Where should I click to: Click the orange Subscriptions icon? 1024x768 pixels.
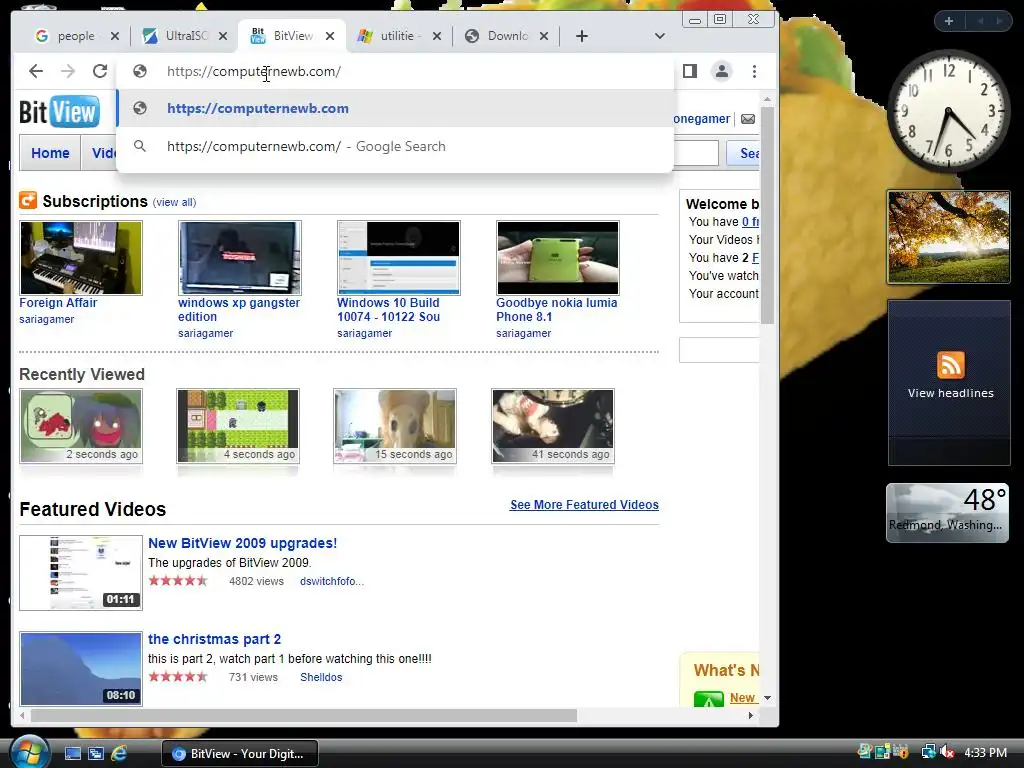(28, 200)
